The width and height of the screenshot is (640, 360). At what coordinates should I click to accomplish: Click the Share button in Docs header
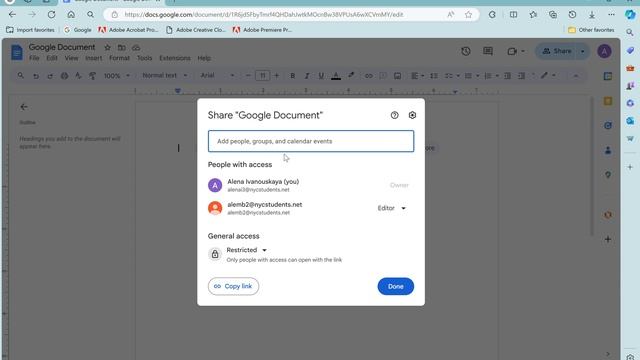point(557,51)
